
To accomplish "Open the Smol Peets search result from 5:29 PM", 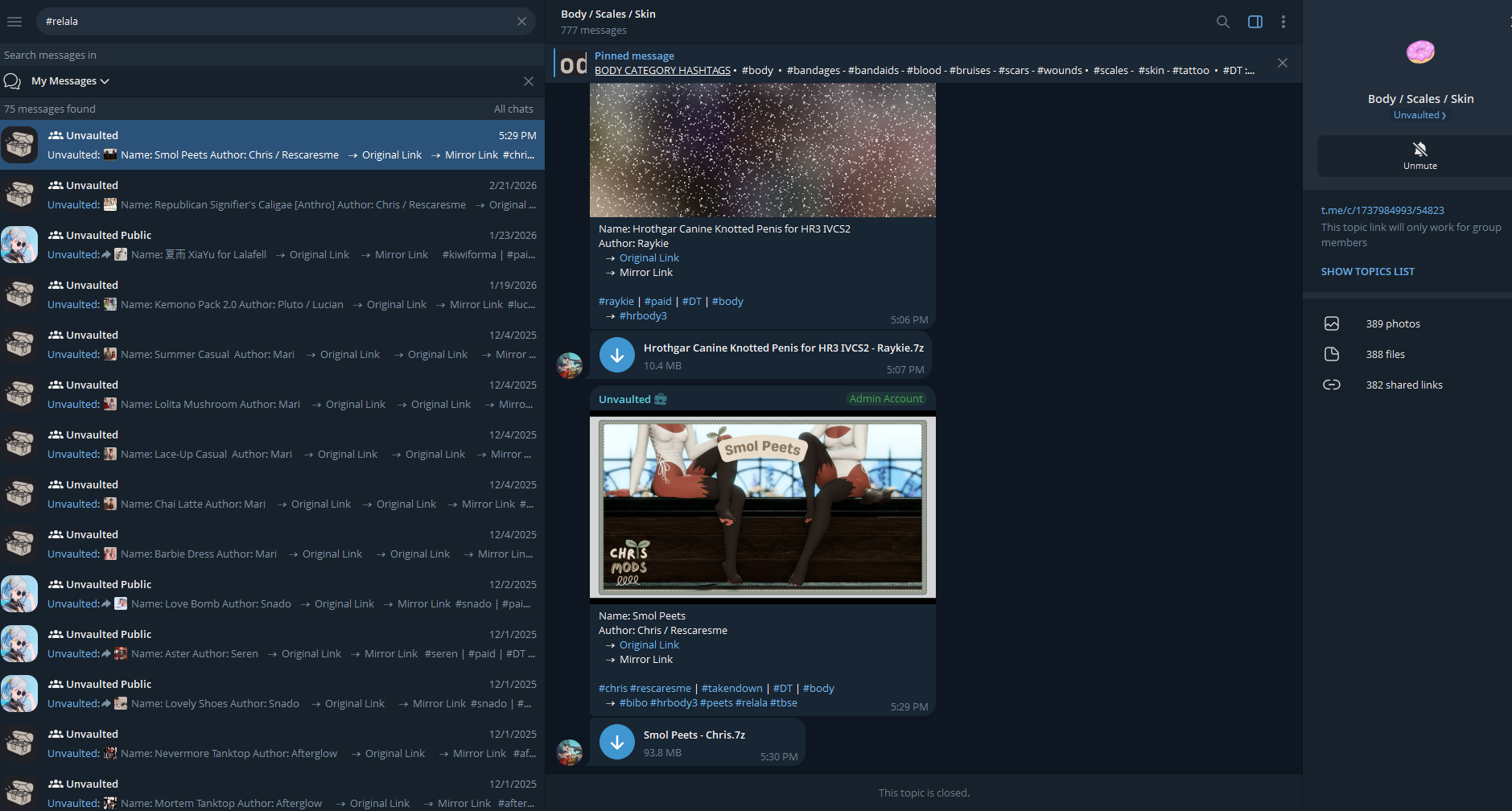I will tap(272, 146).
